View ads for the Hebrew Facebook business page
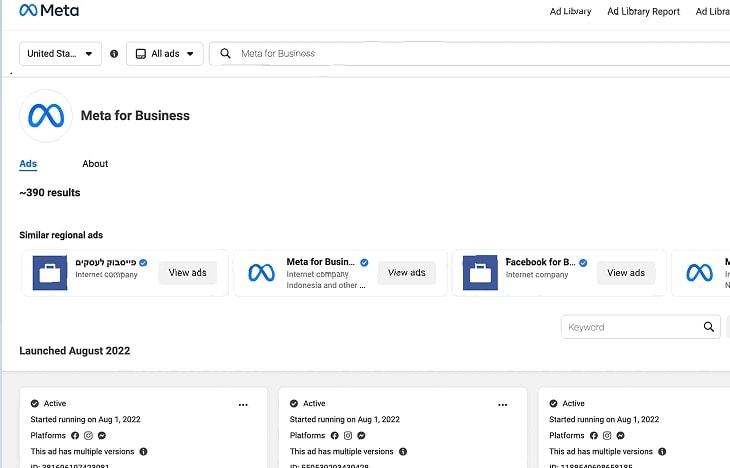The width and height of the screenshot is (730, 468). [187, 273]
